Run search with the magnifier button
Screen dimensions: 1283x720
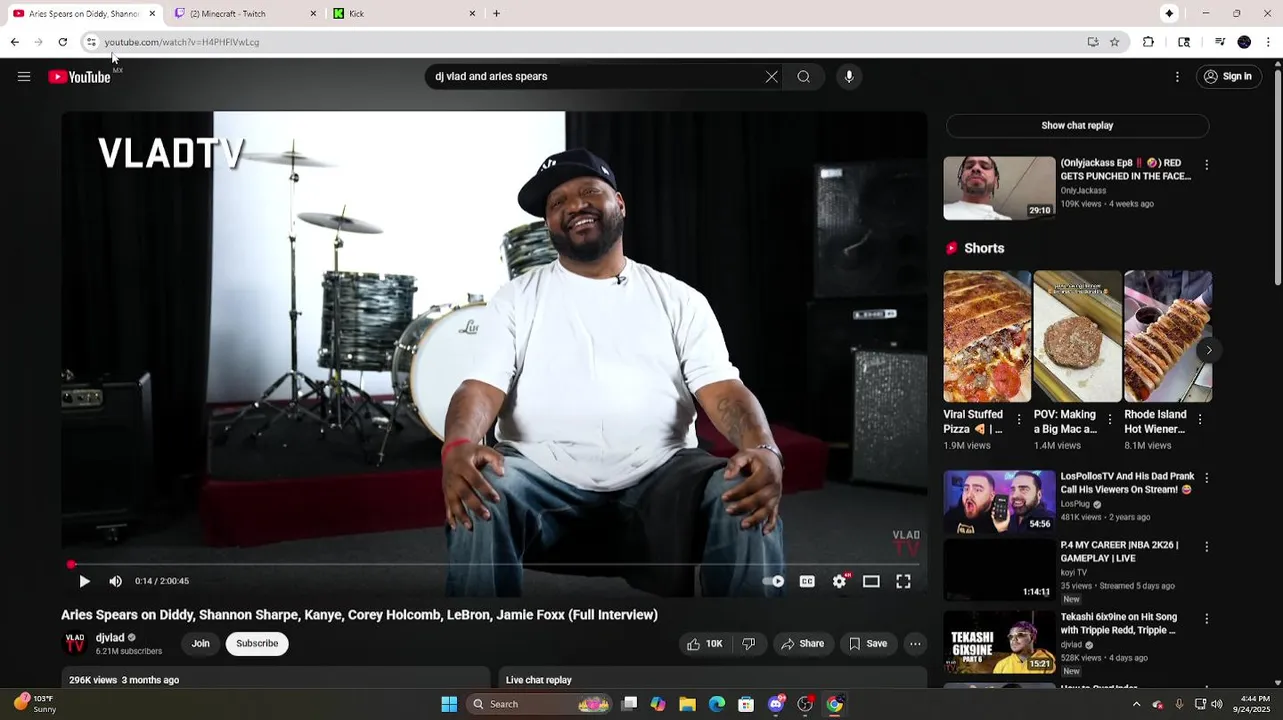click(803, 77)
